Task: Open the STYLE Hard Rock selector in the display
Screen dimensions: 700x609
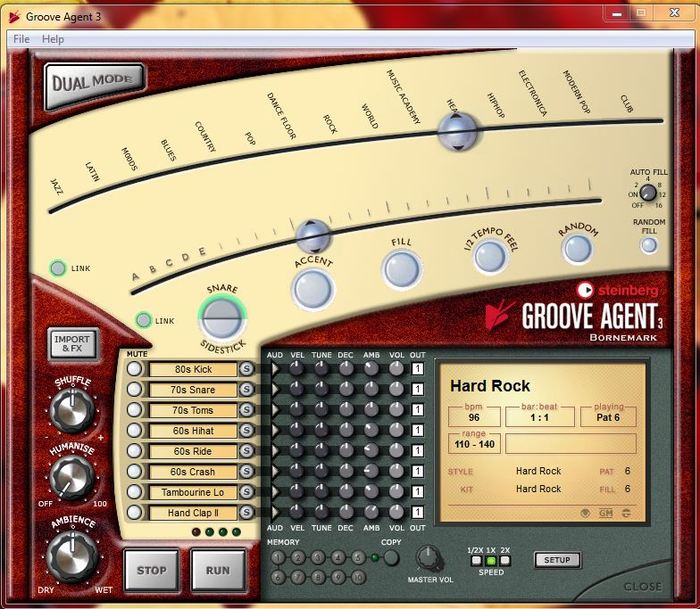Action: [x=538, y=471]
